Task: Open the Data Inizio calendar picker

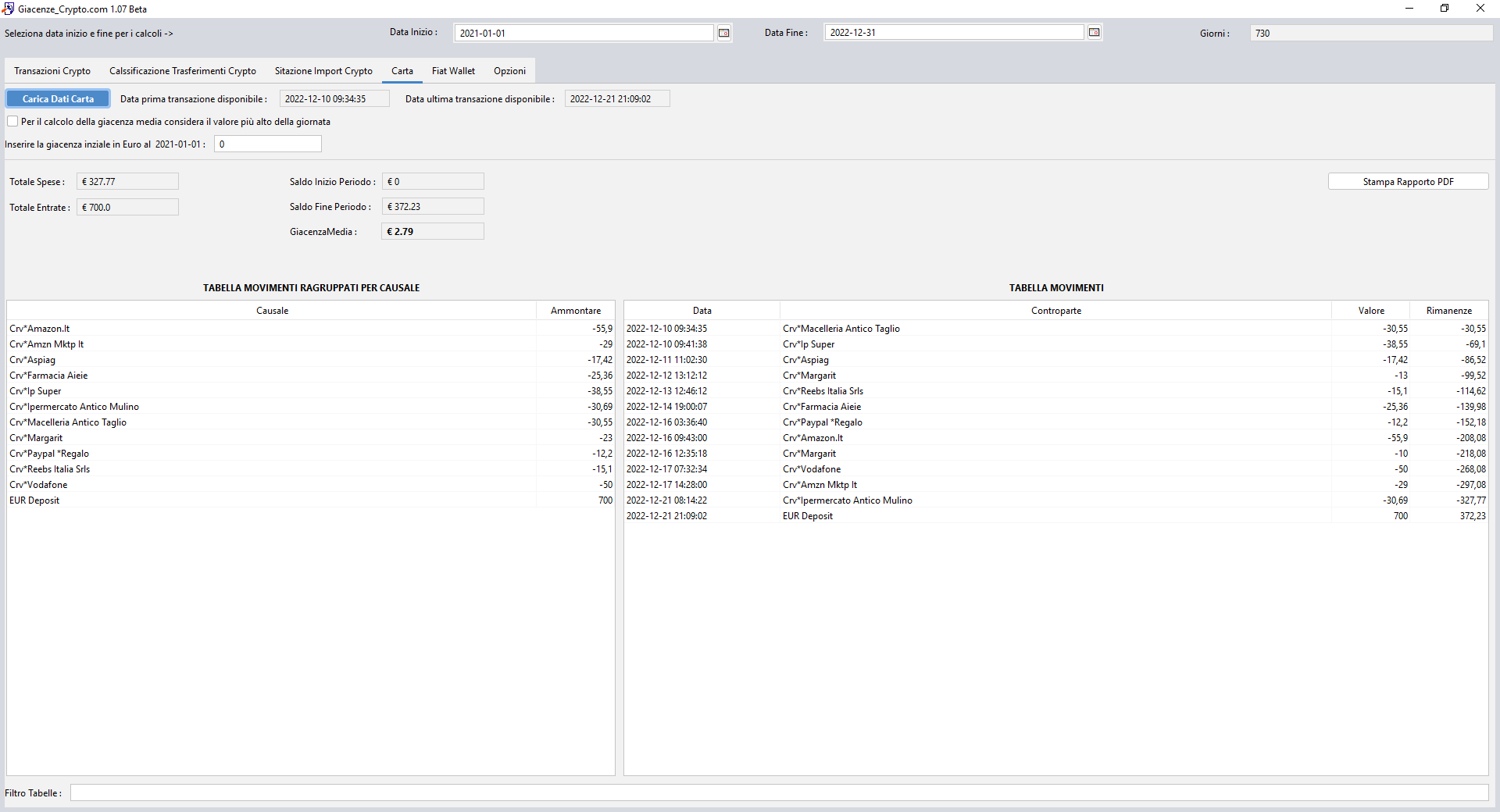Action: 723,33
